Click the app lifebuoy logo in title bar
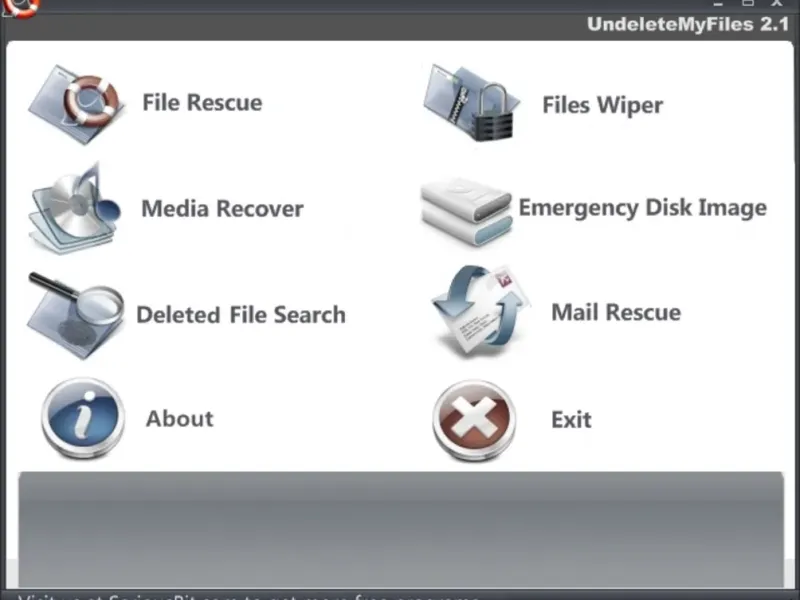800x600 pixels. (20, 7)
